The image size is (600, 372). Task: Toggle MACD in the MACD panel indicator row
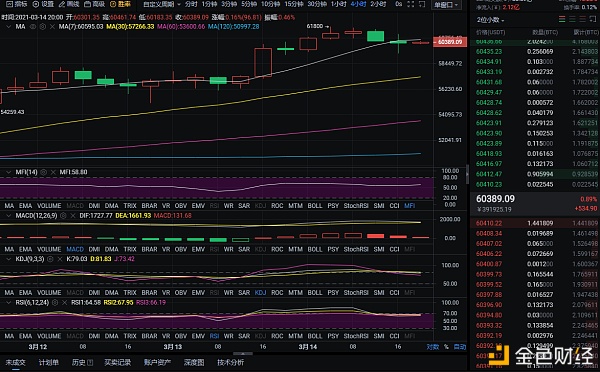[x=75, y=249]
